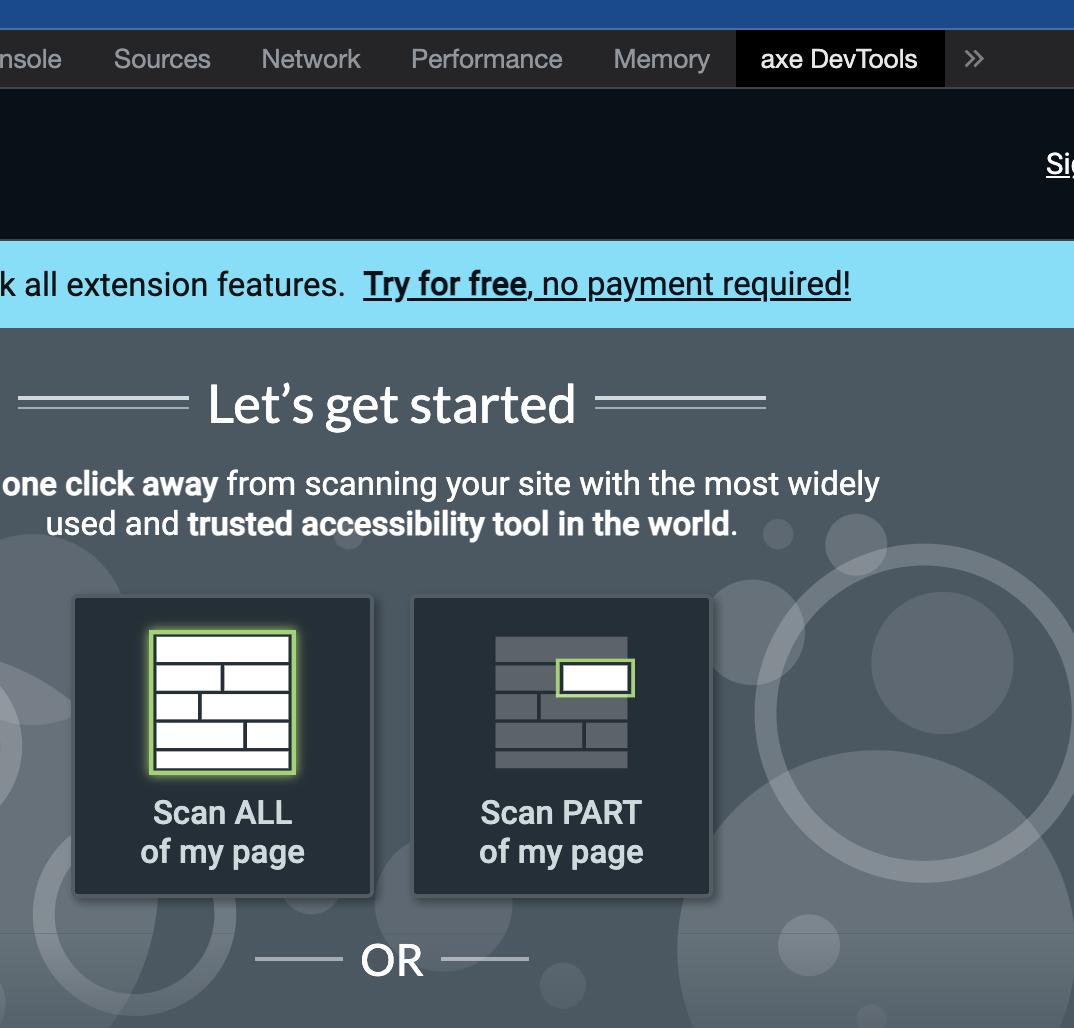The height and width of the screenshot is (1028, 1074).
Task: Click the green-bordered grid graphic for full page scanning
Action: coord(222,702)
